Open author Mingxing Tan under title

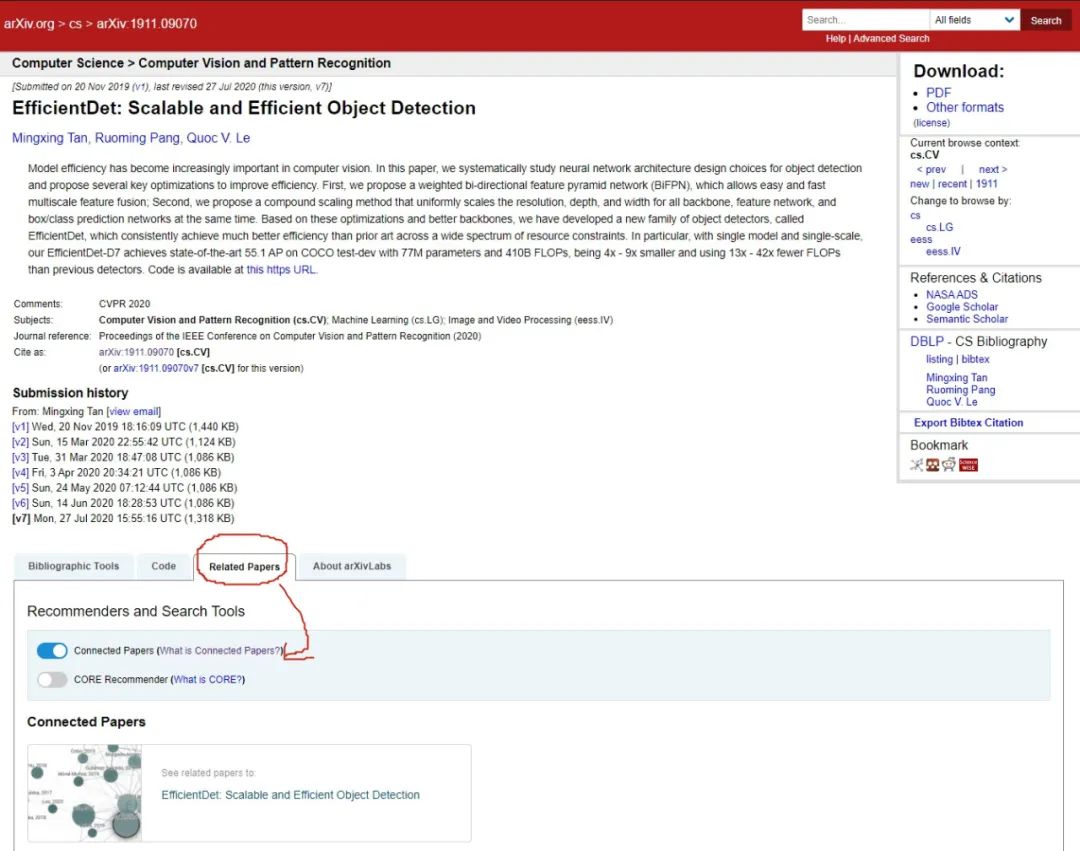tap(50, 138)
